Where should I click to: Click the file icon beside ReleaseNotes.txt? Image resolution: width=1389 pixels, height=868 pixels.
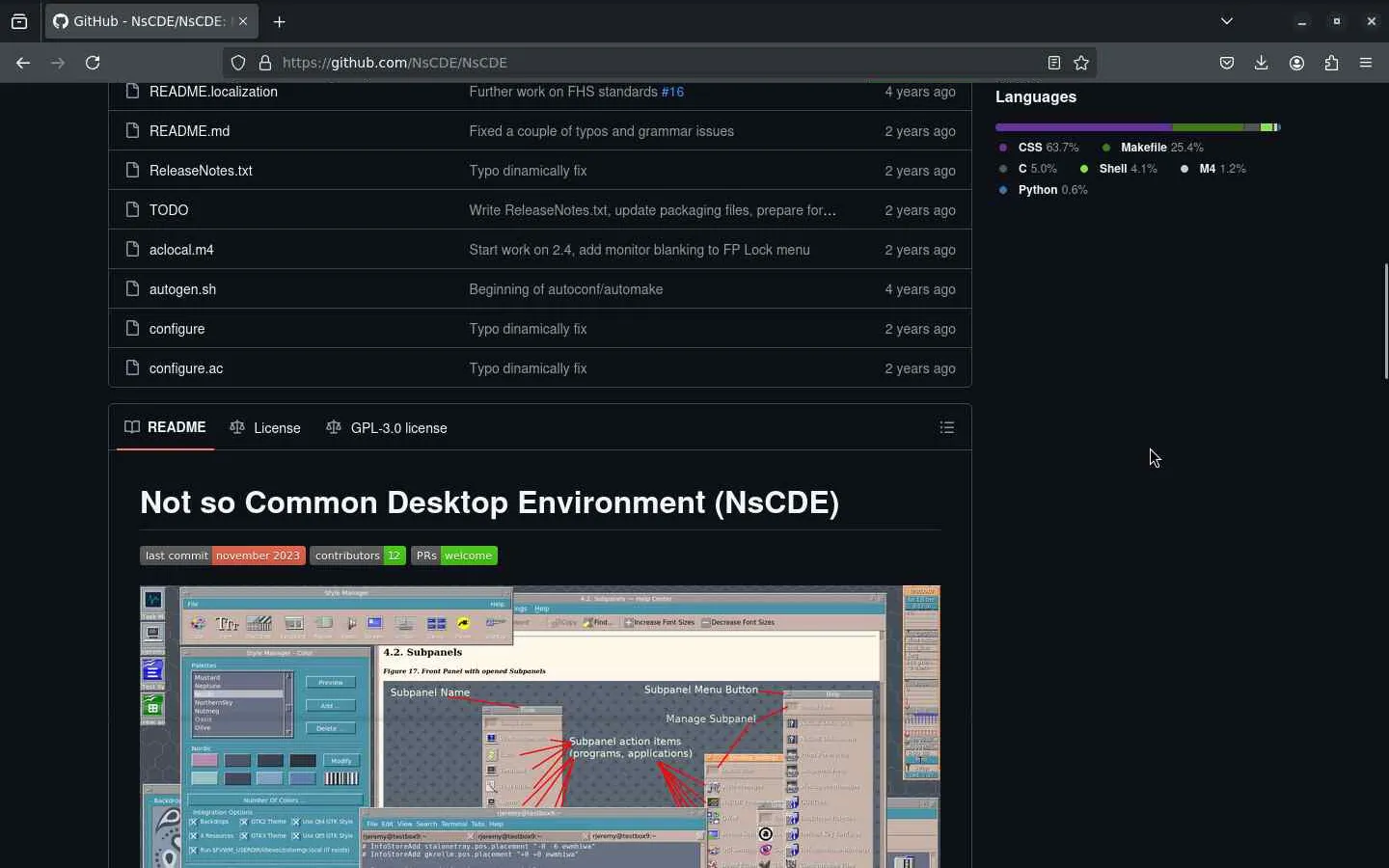[x=133, y=171]
